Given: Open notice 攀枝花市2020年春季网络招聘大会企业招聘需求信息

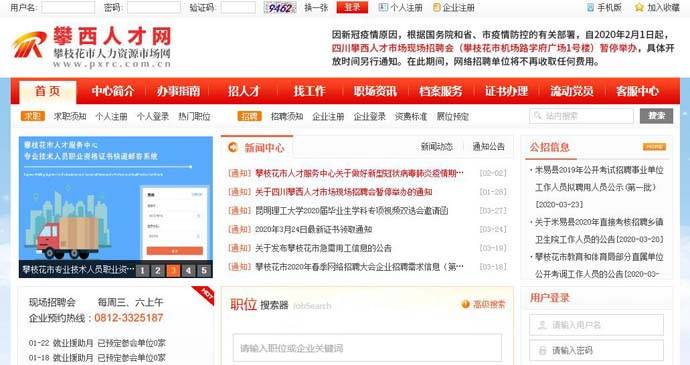Looking at the screenshot, I should point(359,267).
